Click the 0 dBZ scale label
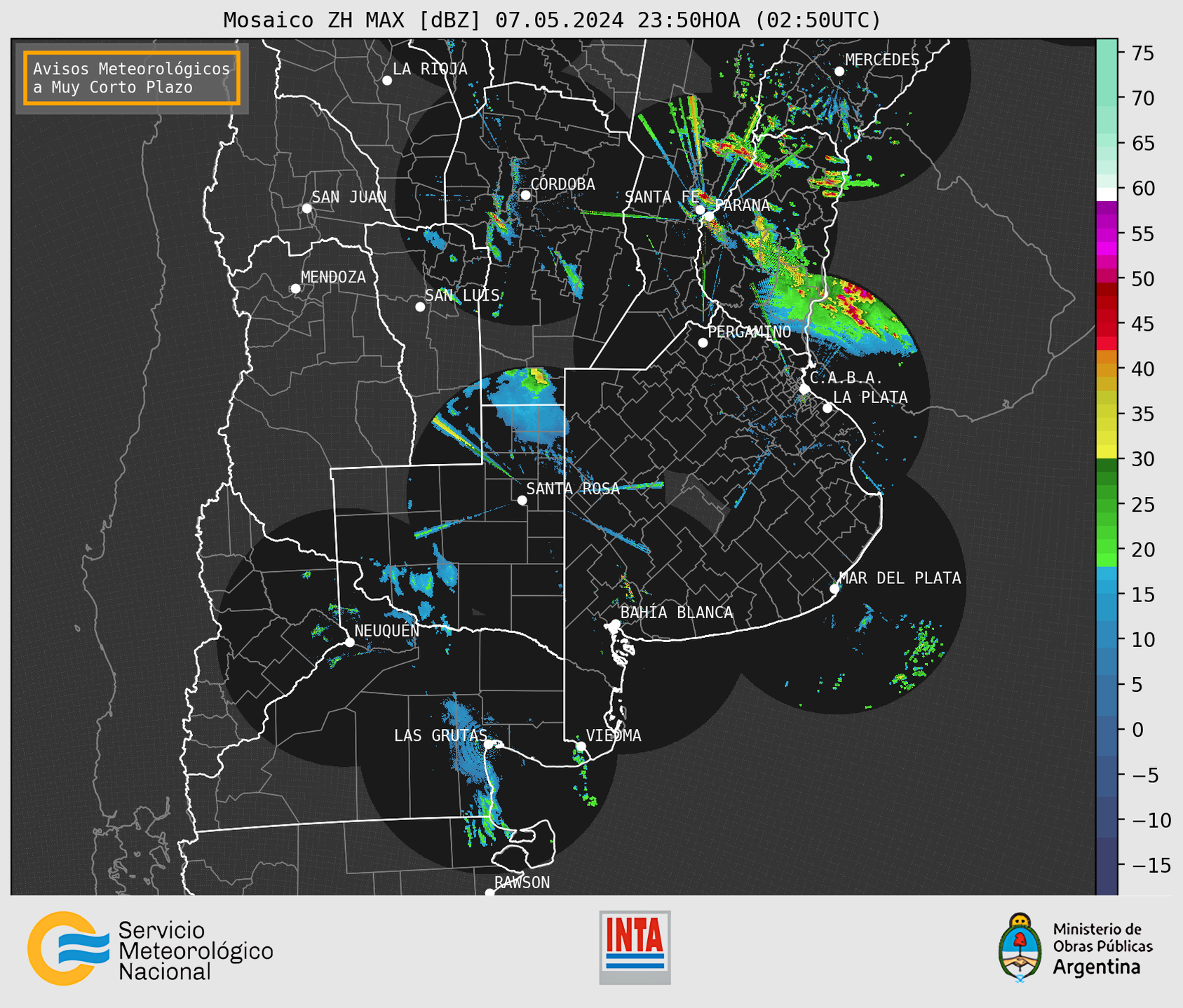The height and width of the screenshot is (1008, 1183). 1137,730
